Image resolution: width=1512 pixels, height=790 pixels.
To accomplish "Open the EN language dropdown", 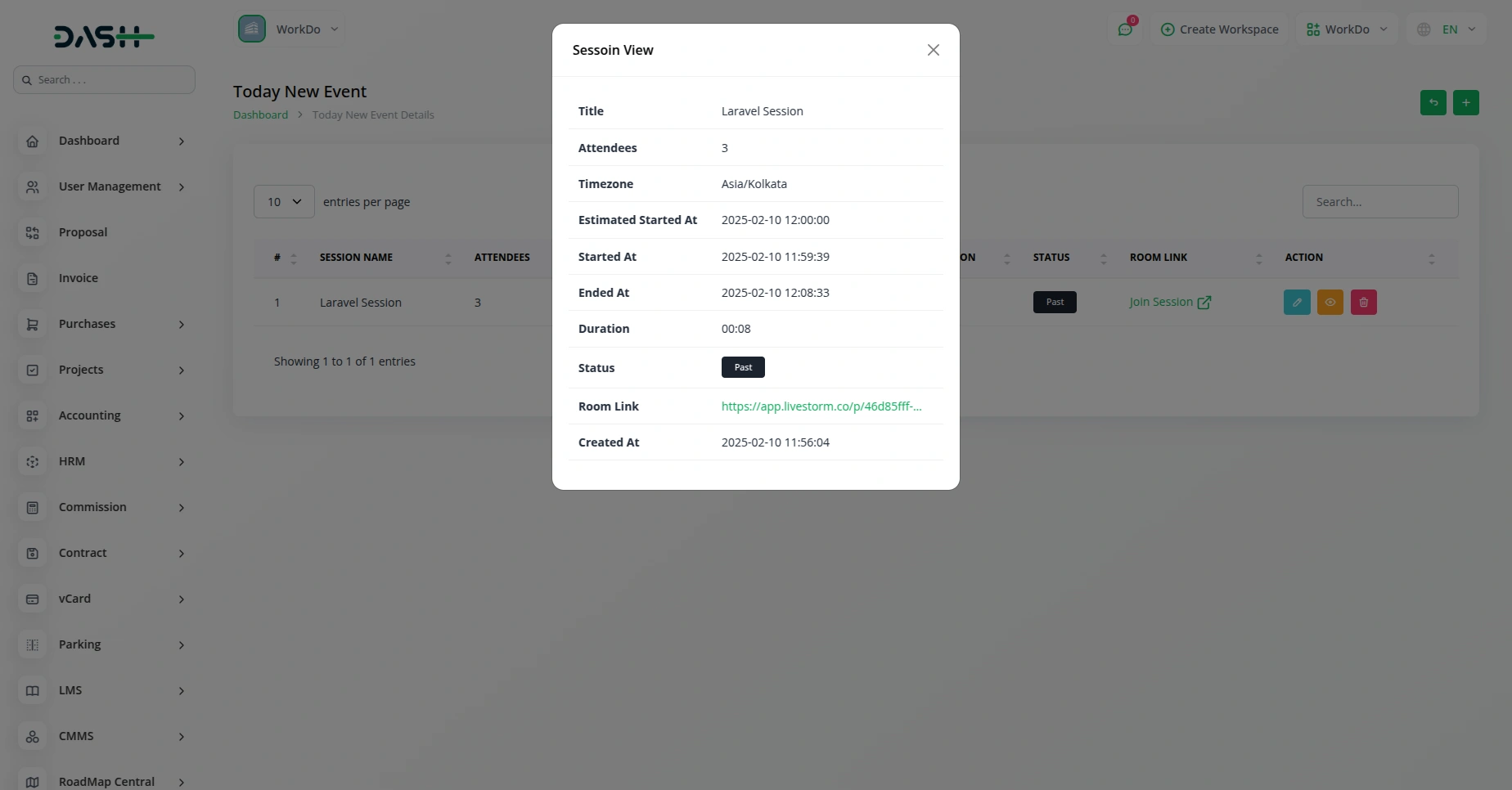I will [x=1450, y=29].
